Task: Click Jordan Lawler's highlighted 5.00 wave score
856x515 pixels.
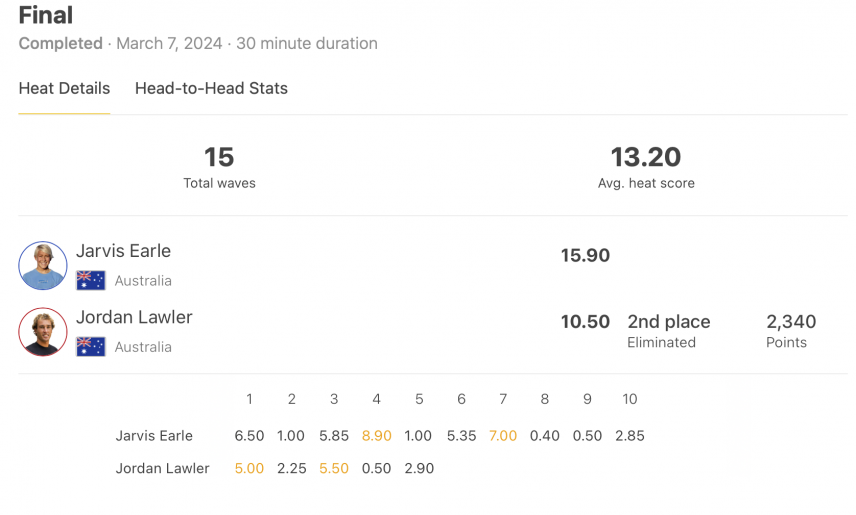Action: 249,468
